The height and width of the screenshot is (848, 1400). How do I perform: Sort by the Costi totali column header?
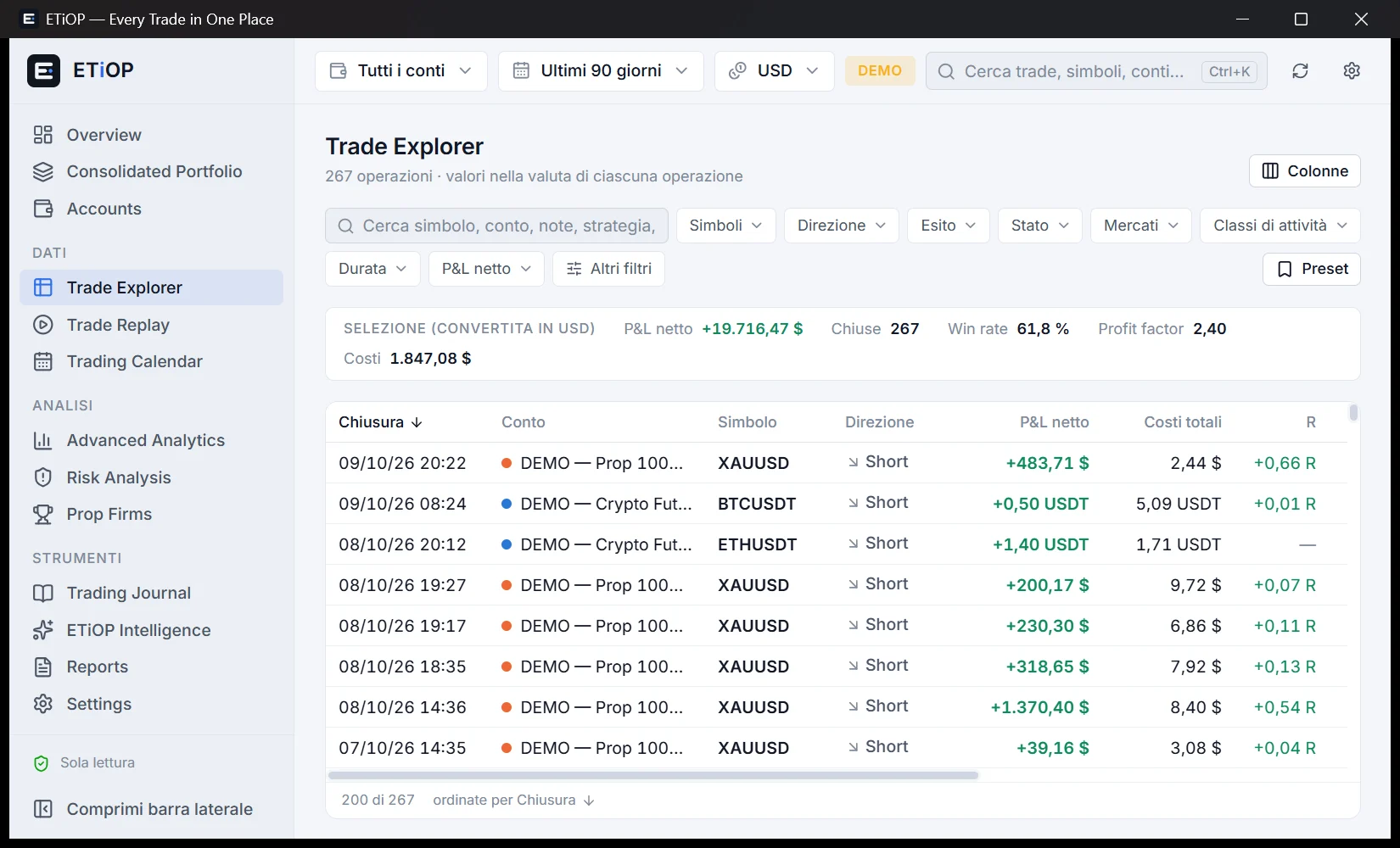click(1183, 422)
